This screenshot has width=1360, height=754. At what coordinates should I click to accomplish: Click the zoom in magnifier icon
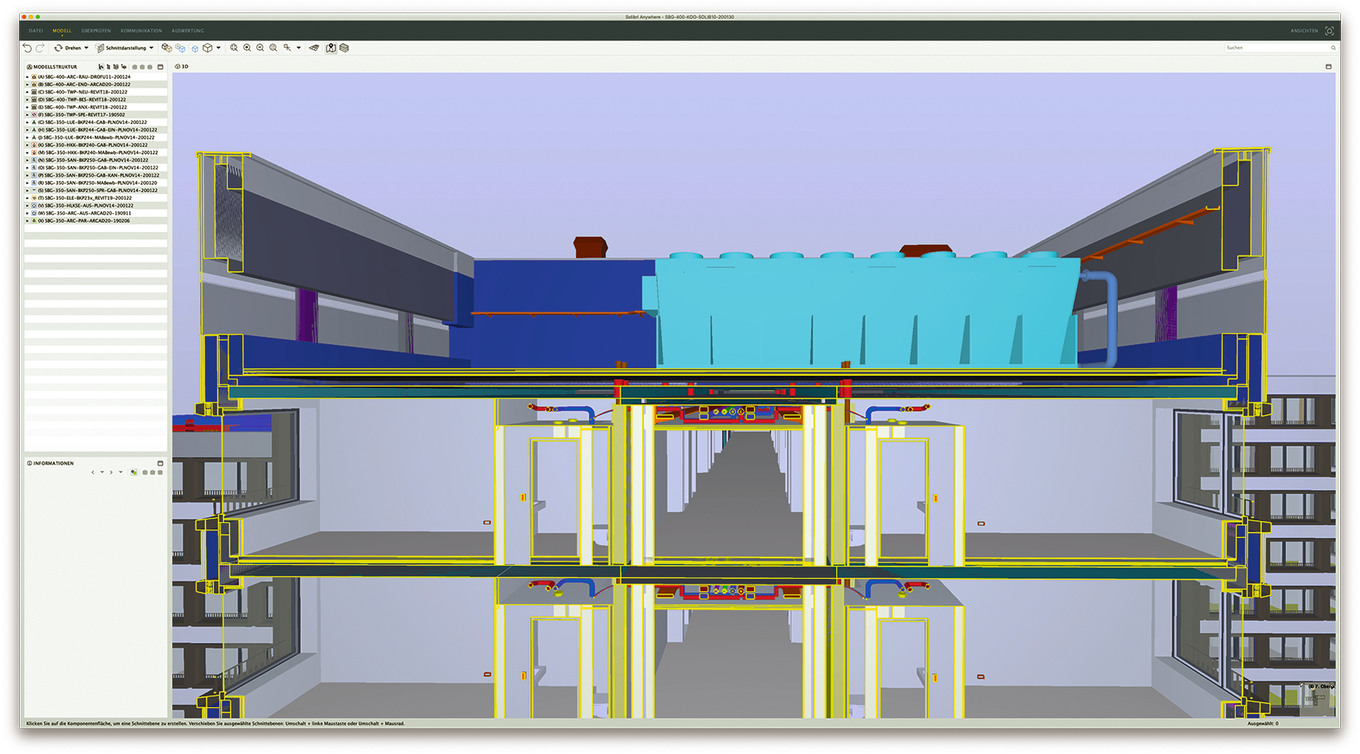click(247, 48)
